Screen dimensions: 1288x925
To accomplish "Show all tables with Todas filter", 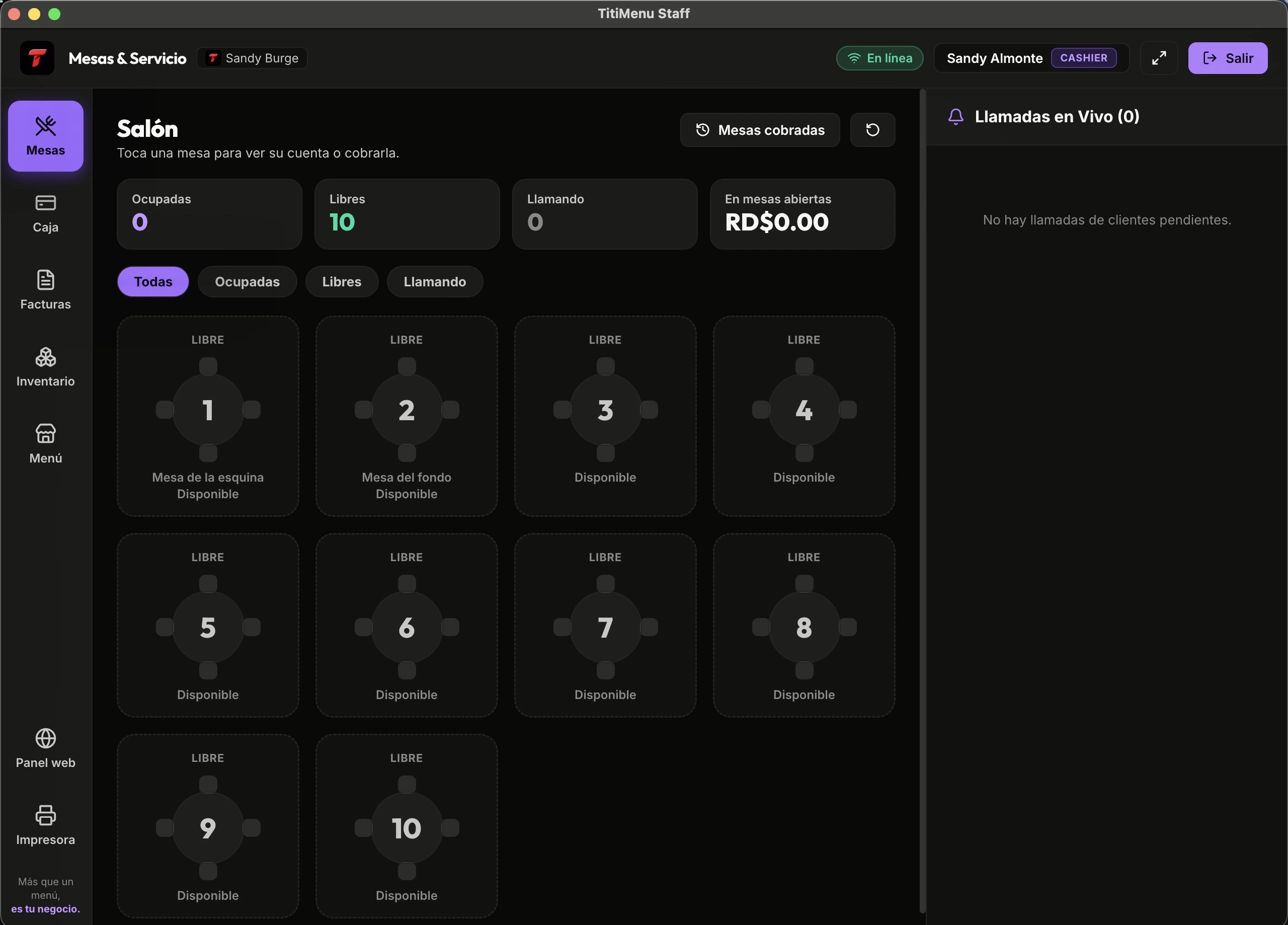I will click(153, 281).
